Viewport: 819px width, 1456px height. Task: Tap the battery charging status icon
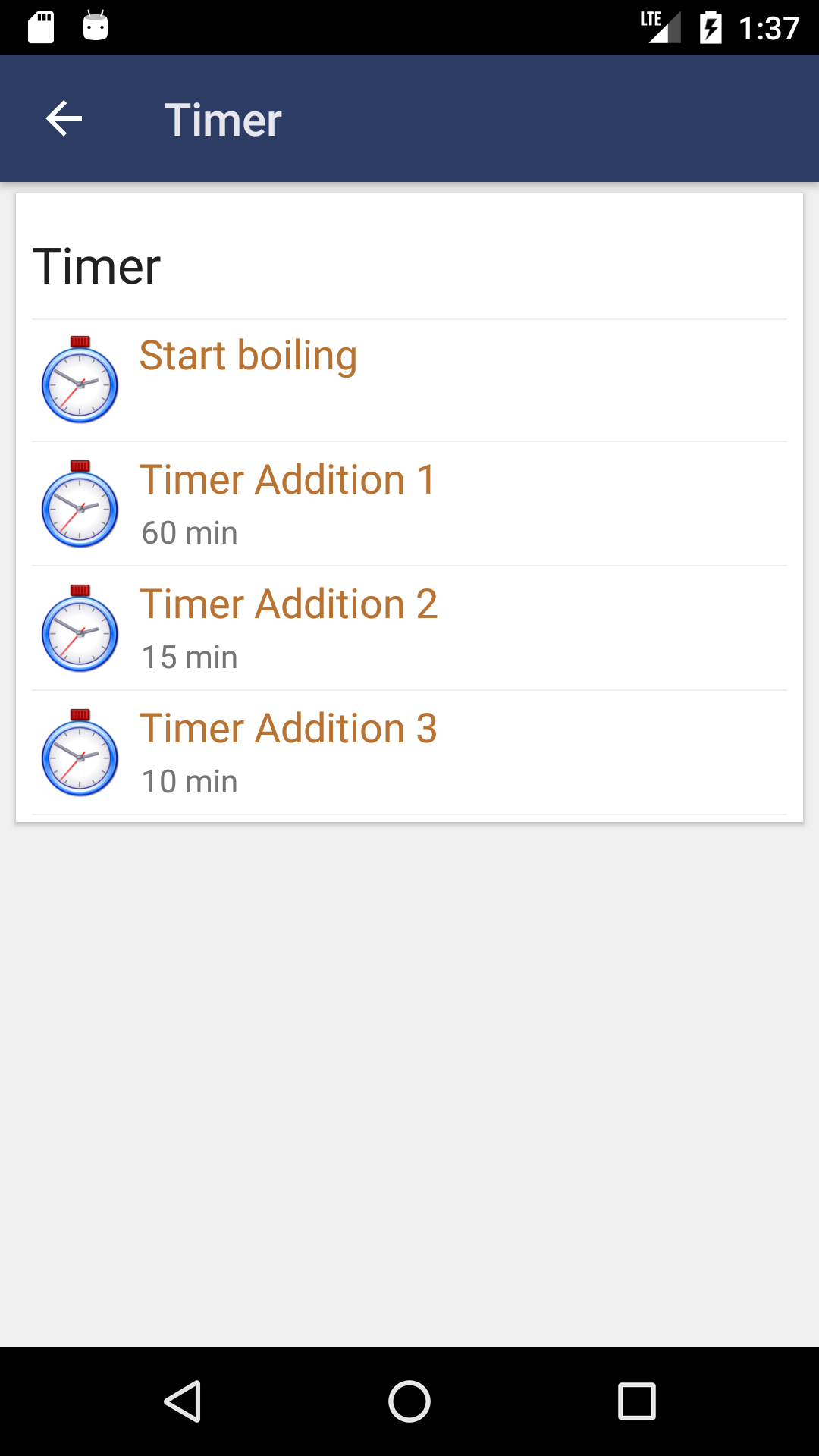711,28
